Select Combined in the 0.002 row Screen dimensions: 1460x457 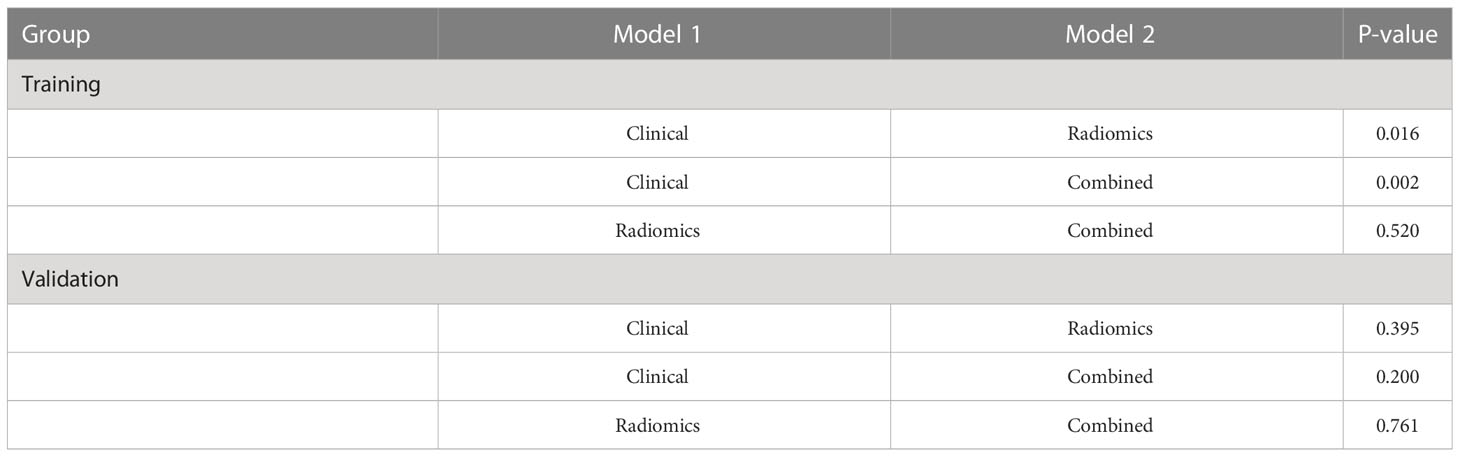pyautogui.click(x=1110, y=182)
